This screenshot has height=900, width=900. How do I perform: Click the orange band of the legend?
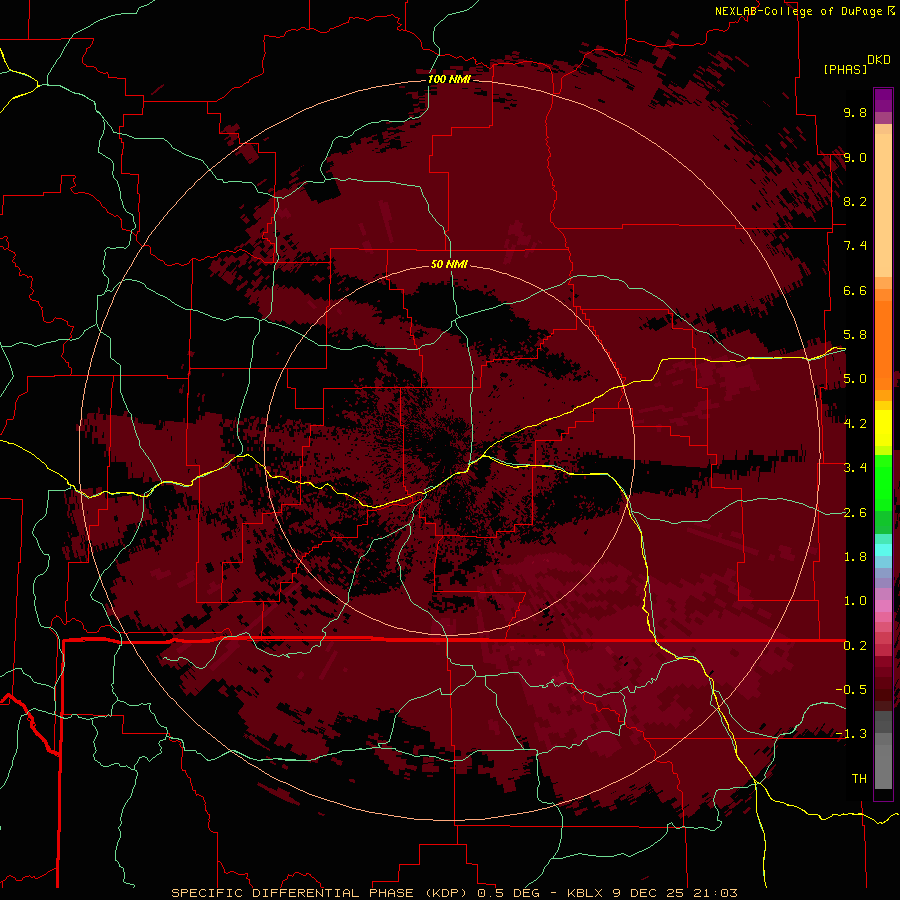(883, 339)
